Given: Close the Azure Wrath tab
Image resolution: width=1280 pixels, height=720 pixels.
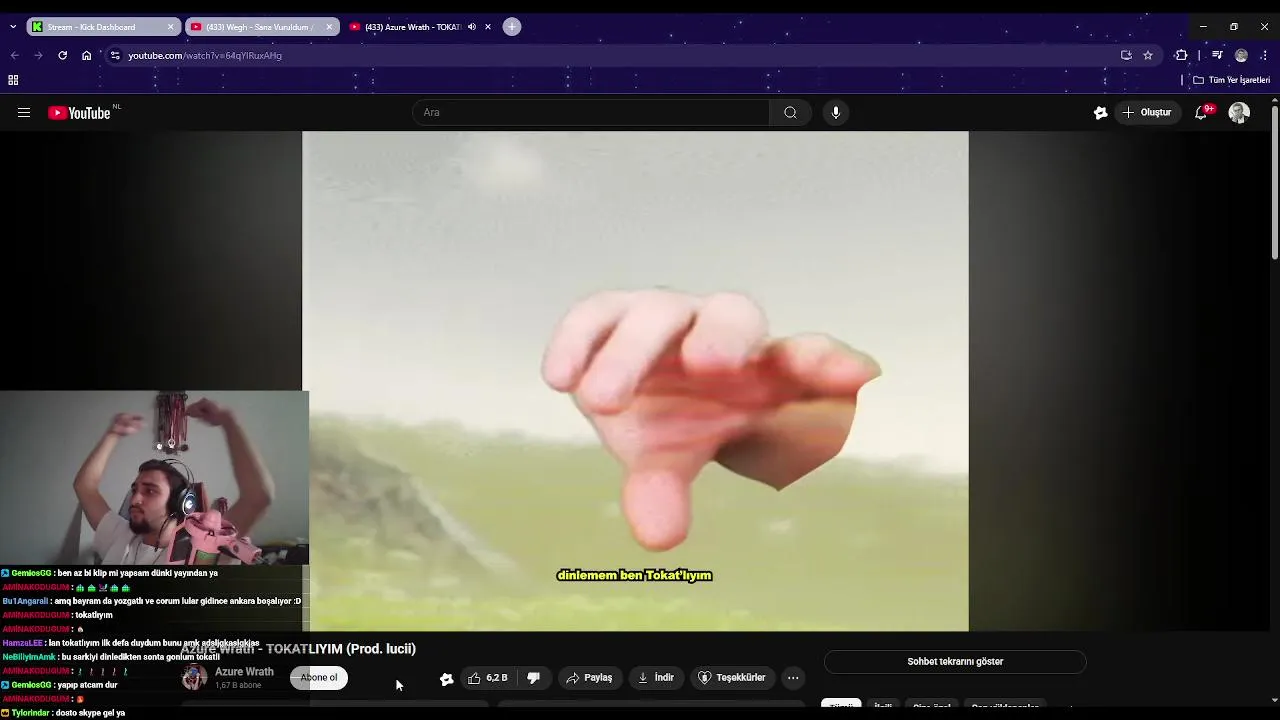Looking at the screenshot, I should point(488,27).
